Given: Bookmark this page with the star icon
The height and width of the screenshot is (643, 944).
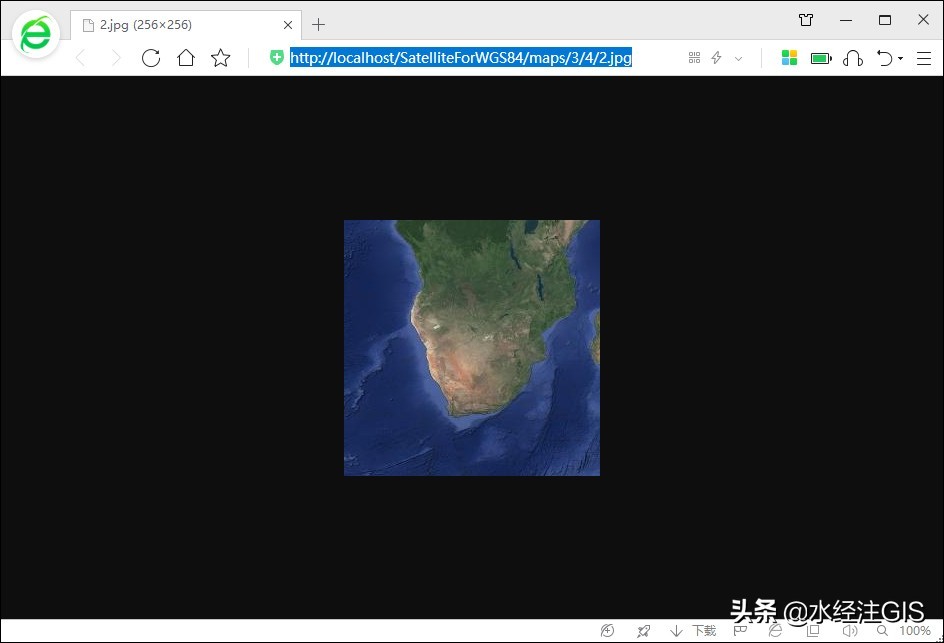Looking at the screenshot, I should [220, 58].
